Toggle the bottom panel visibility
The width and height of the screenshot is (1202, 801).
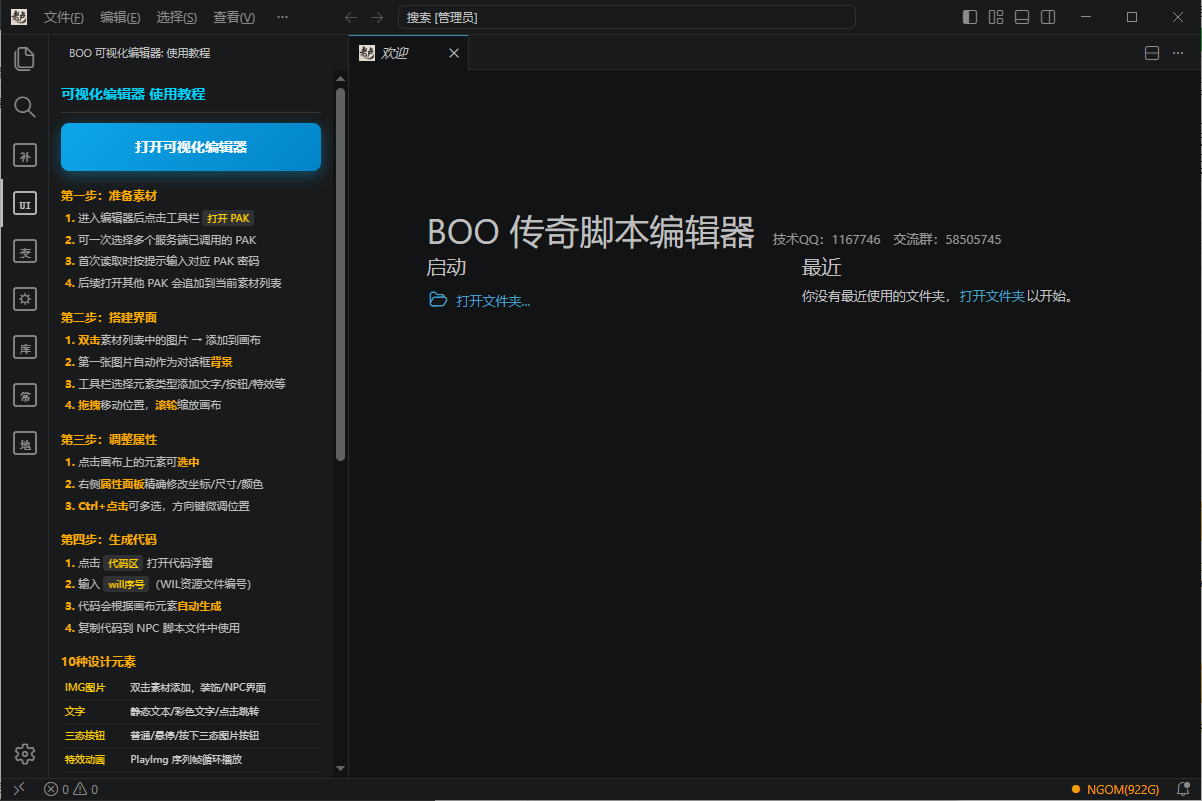1022,17
